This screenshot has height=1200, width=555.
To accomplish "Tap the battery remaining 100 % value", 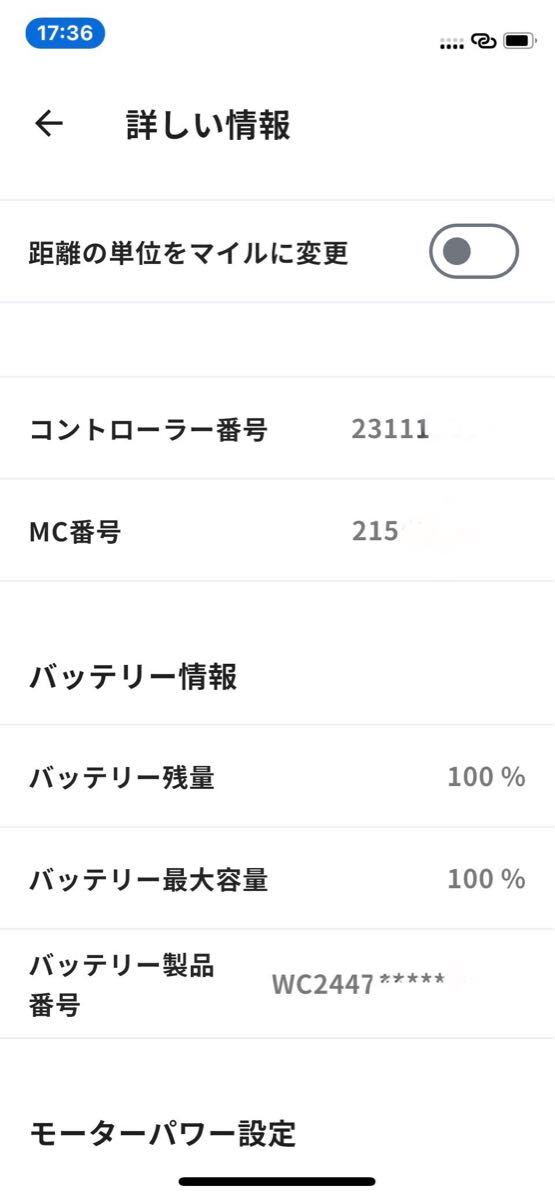I will coord(486,777).
